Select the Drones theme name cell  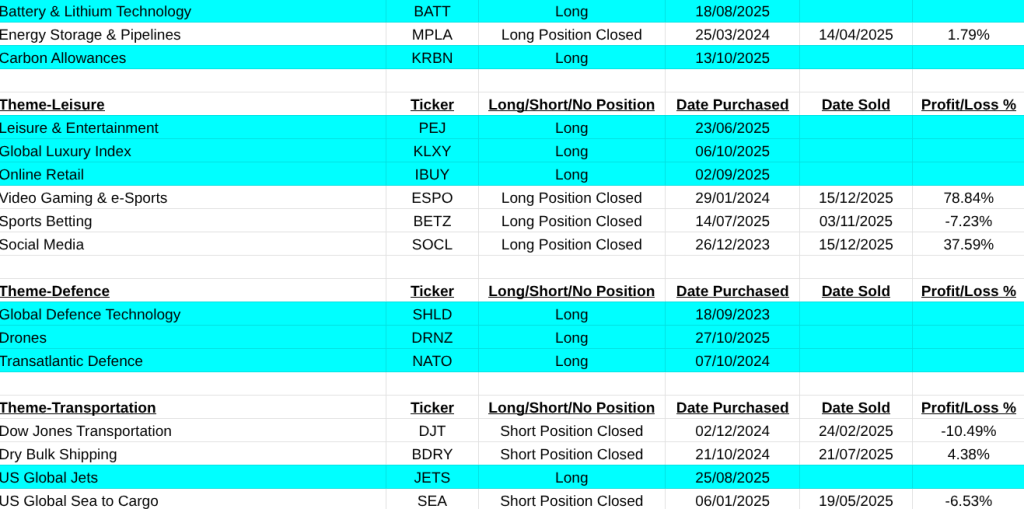23,338
